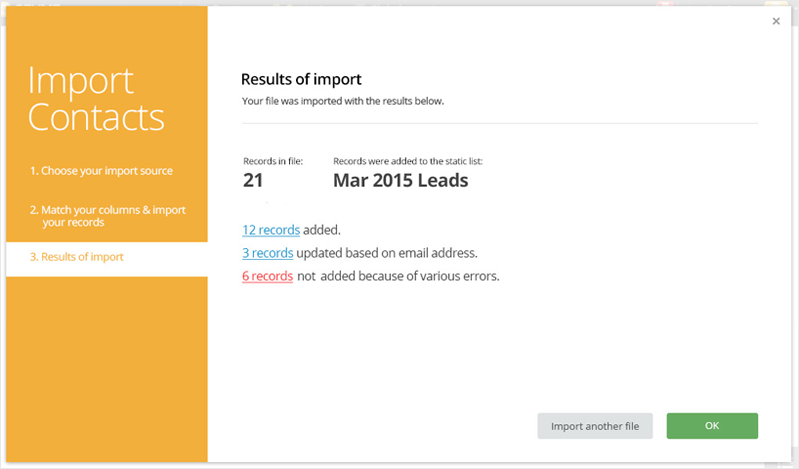Click the 'Your file was imported' subtitle
The image size is (799, 469).
tap(343, 101)
